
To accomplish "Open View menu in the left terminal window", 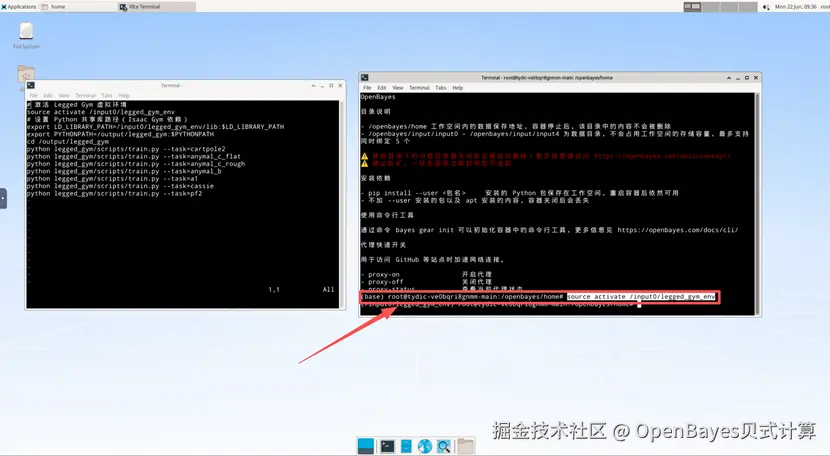I will (x=64, y=95).
